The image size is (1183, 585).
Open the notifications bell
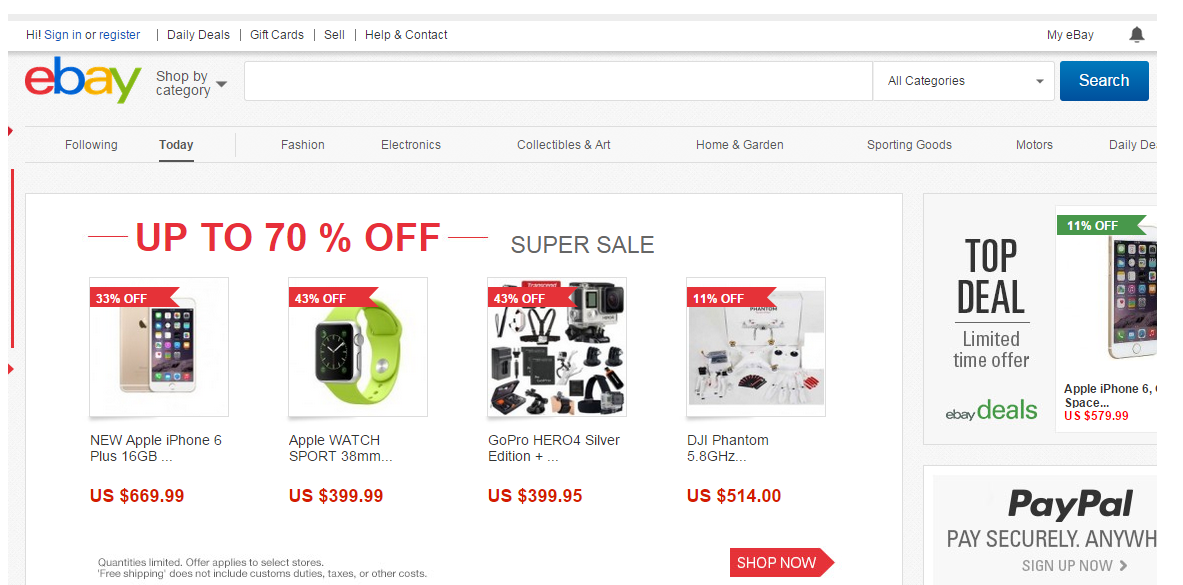tap(1136, 35)
